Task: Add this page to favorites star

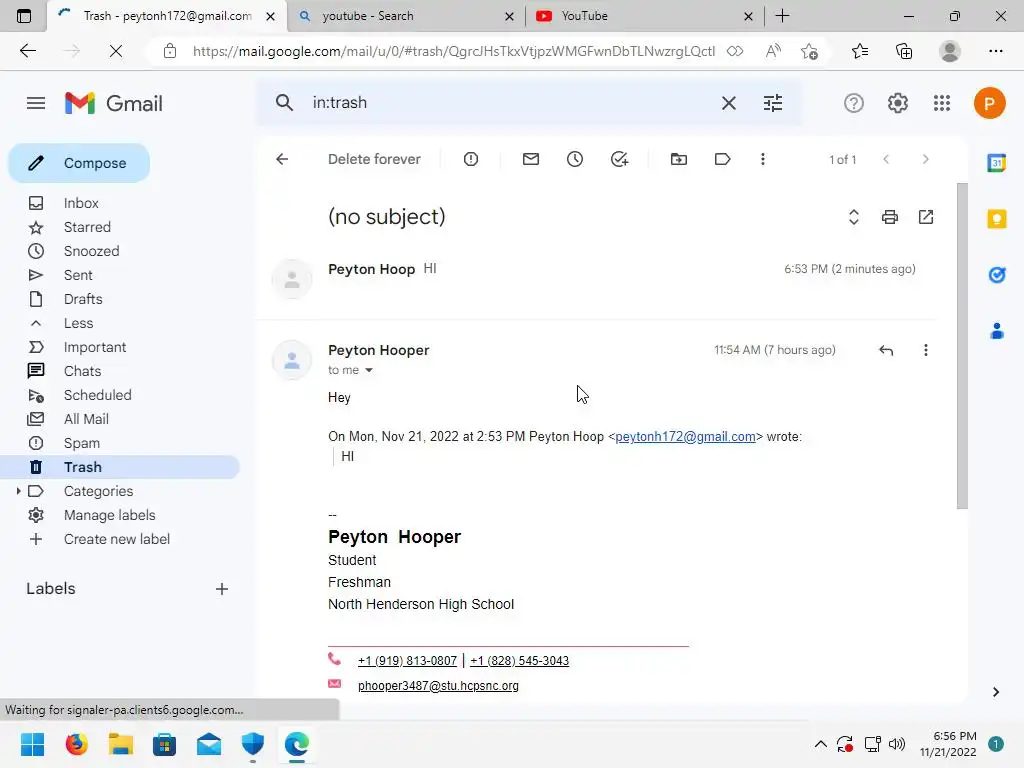Action: point(809,51)
